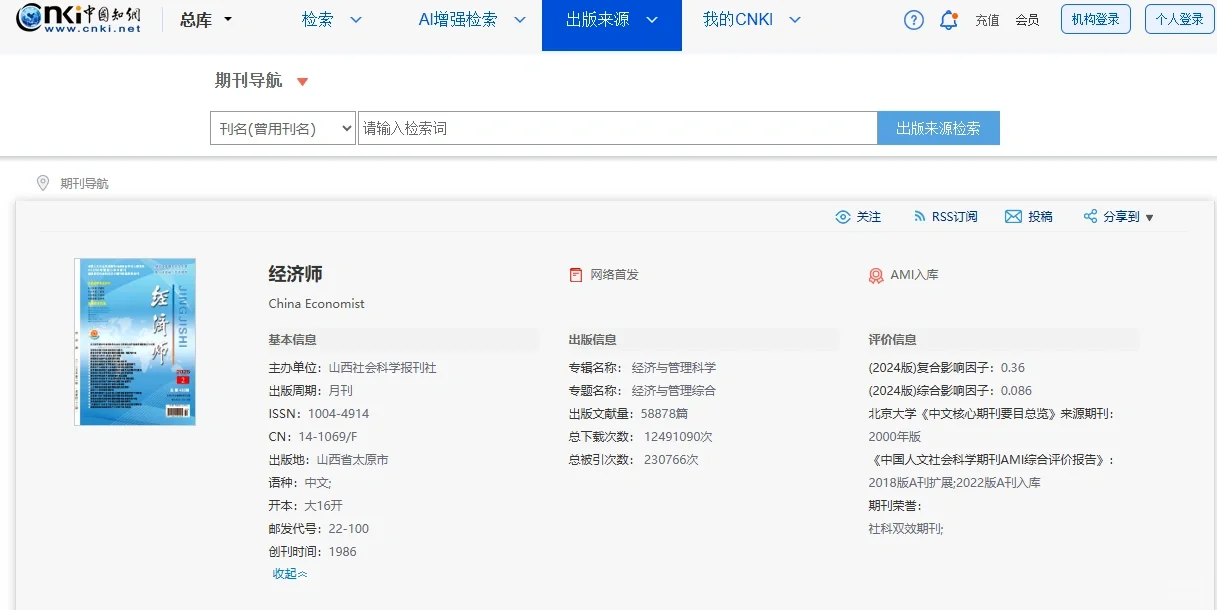Screen dimensions: 1217x610
Task: Click the 经济师 journal cover thumbnail
Action: pyautogui.click(x=135, y=342)
